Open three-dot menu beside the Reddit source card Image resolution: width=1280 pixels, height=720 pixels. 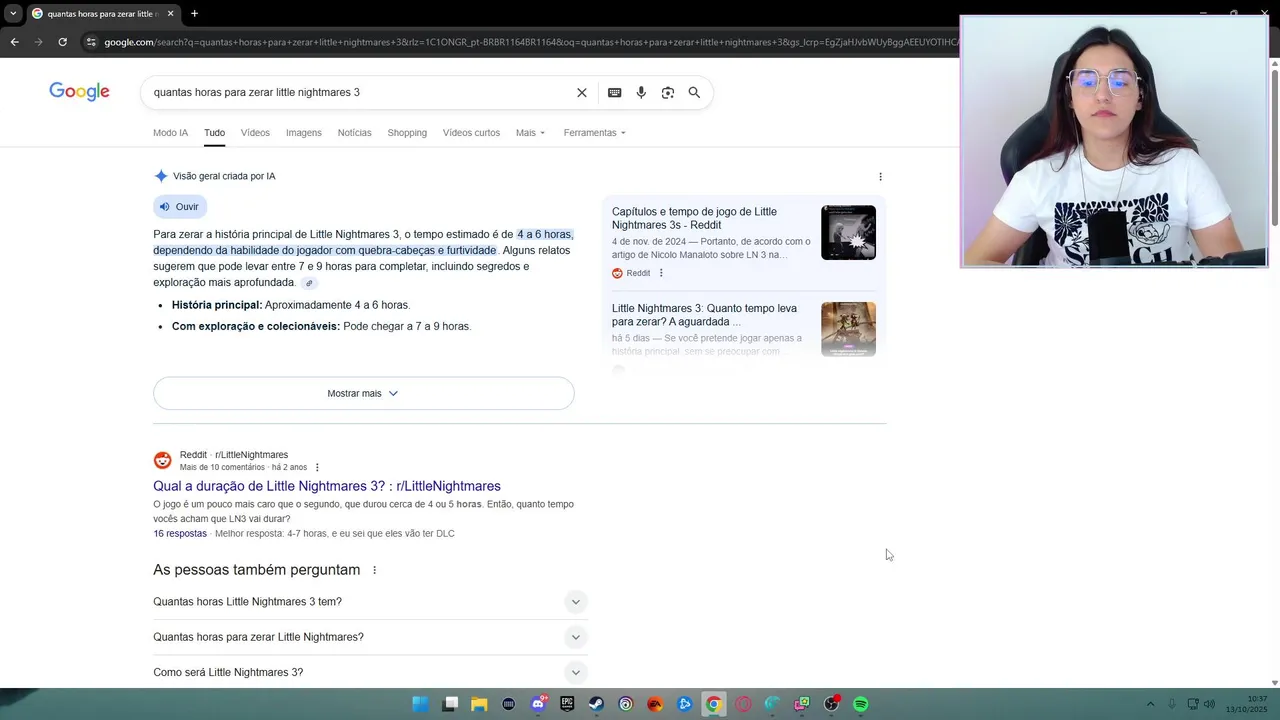[661, 273]
